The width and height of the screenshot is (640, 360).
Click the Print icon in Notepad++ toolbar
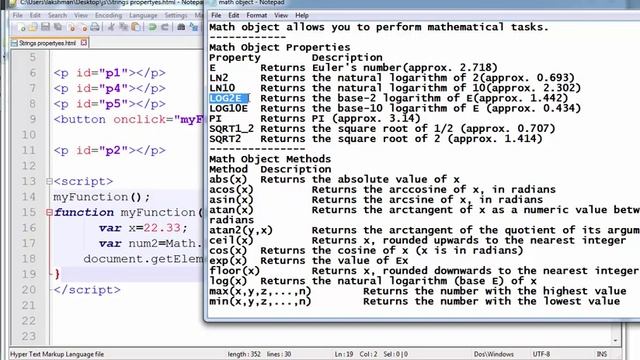click(95, 27)
